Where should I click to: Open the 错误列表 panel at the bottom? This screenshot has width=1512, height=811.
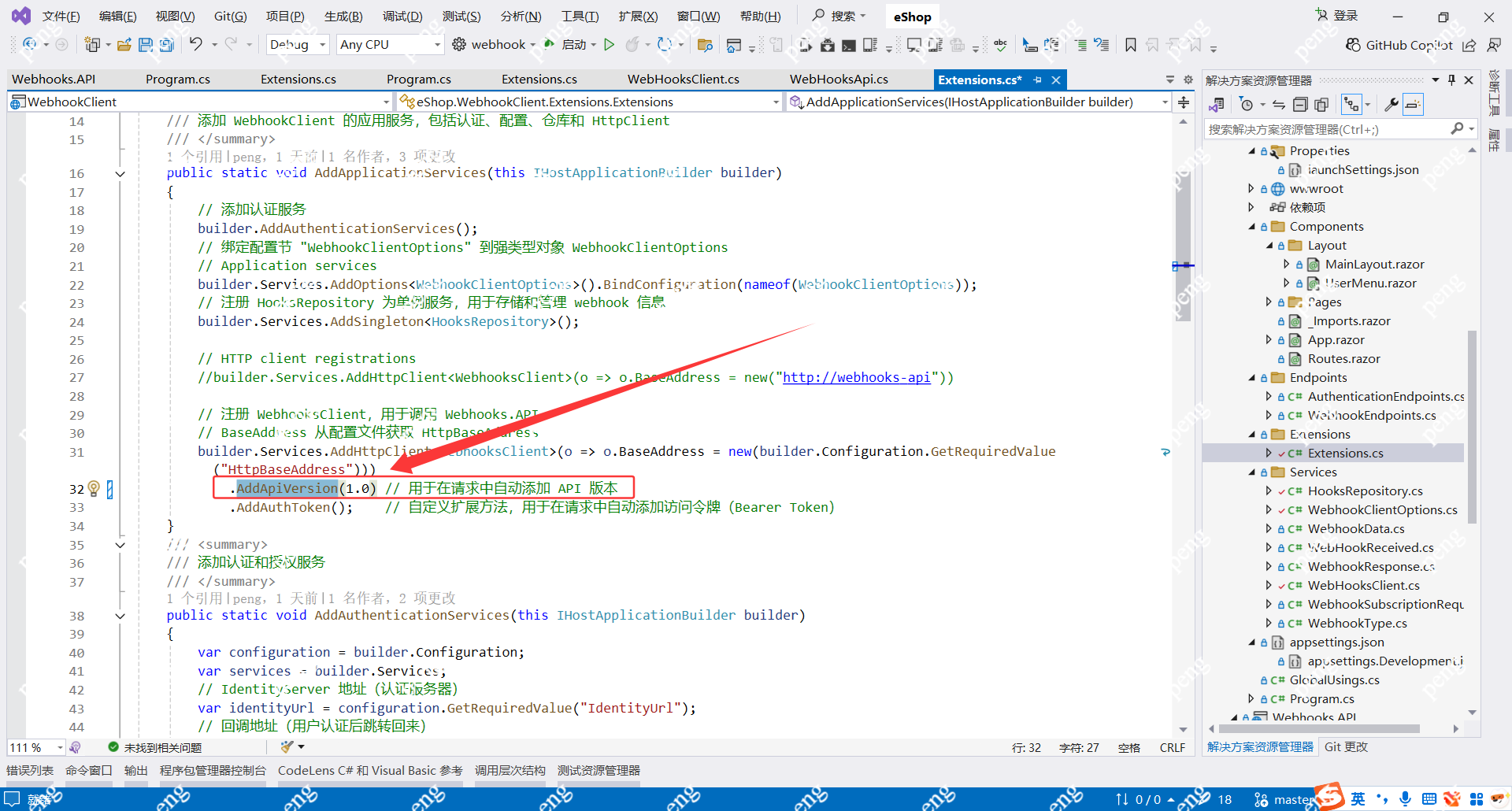coord(30,771)
